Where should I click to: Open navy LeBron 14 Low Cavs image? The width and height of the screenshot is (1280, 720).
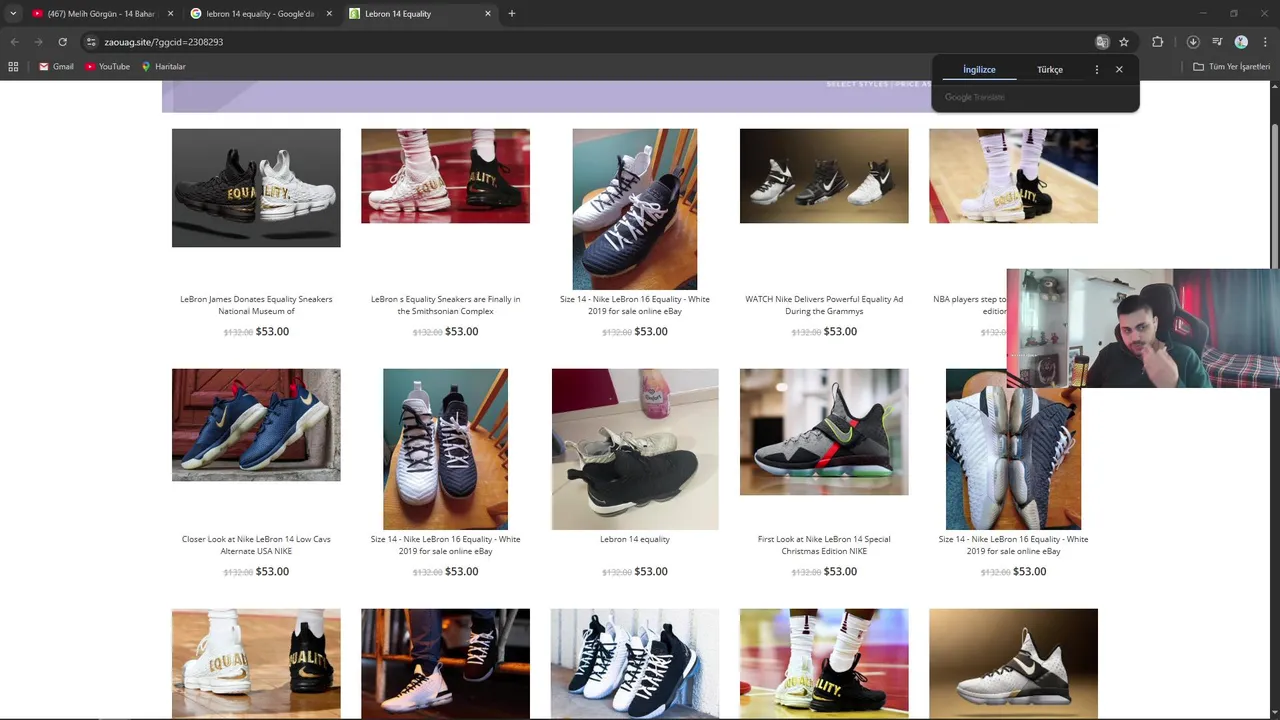point(256,425)
